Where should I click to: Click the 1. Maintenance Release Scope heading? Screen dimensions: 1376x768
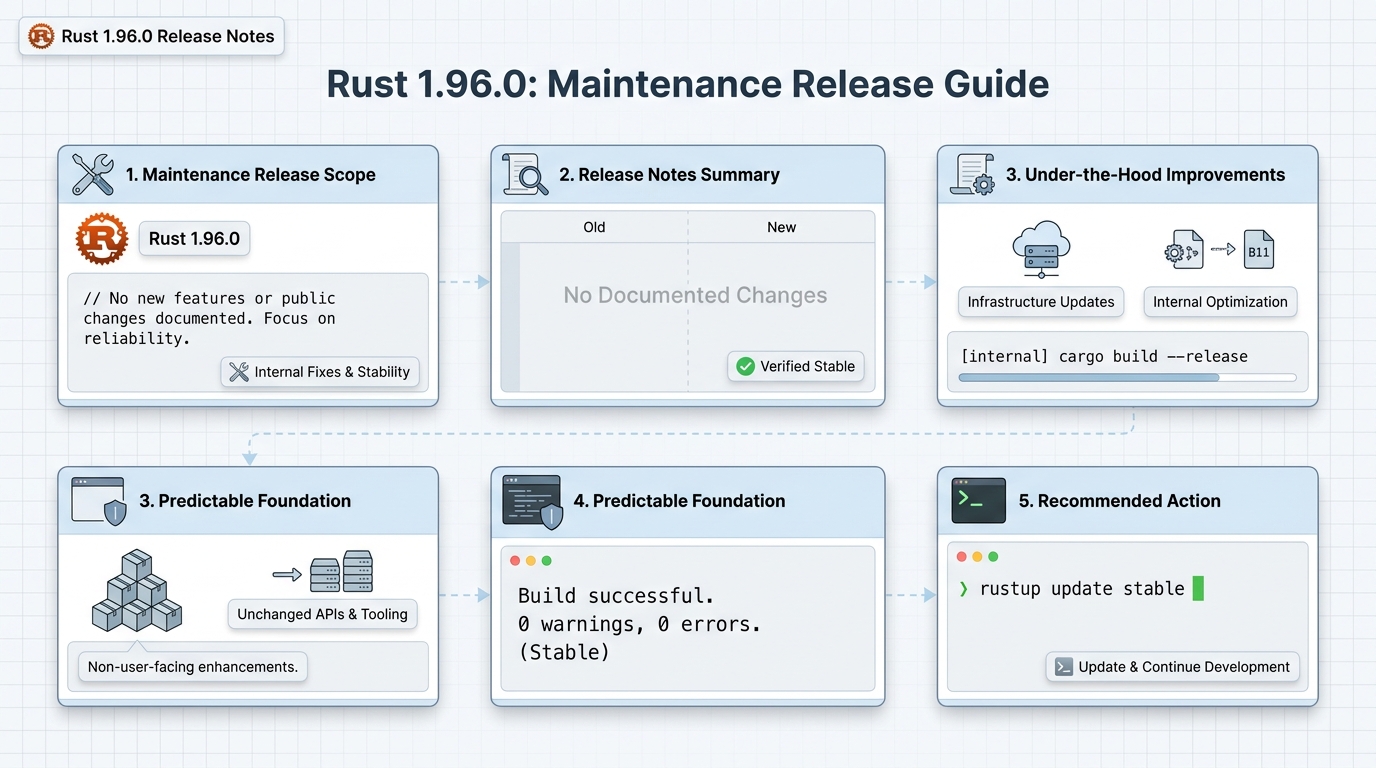[250, 174]
